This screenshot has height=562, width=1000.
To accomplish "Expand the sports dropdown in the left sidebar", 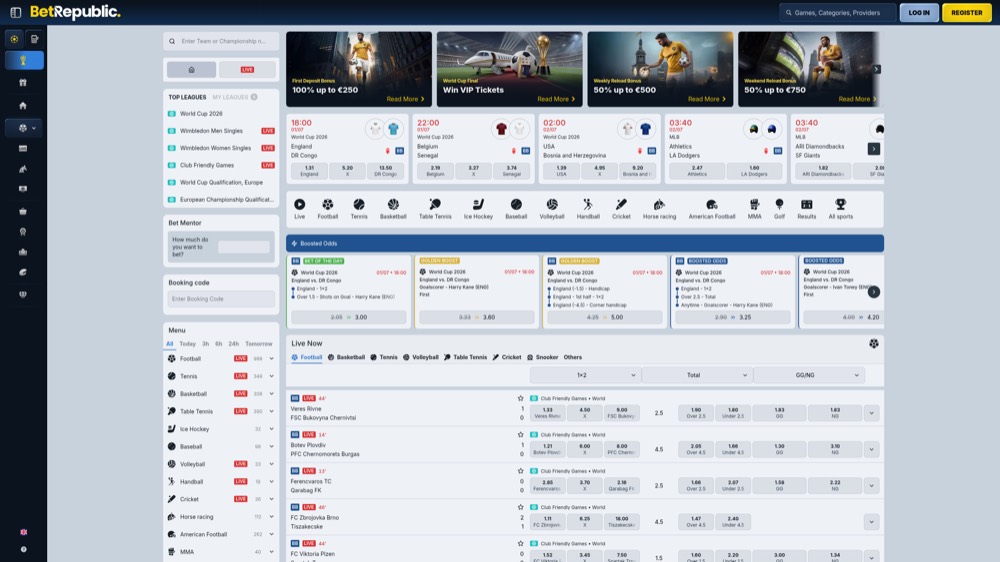I will pos(24,128).
